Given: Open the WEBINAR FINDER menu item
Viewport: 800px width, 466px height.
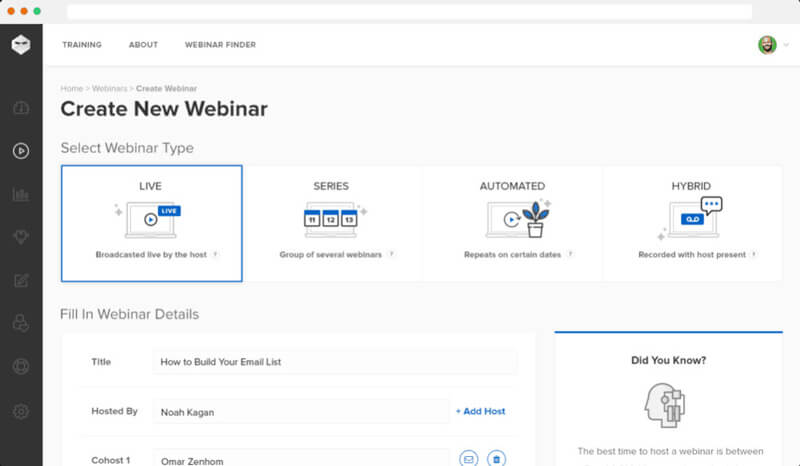Looking at the screenshot, I should click(220, 45).
